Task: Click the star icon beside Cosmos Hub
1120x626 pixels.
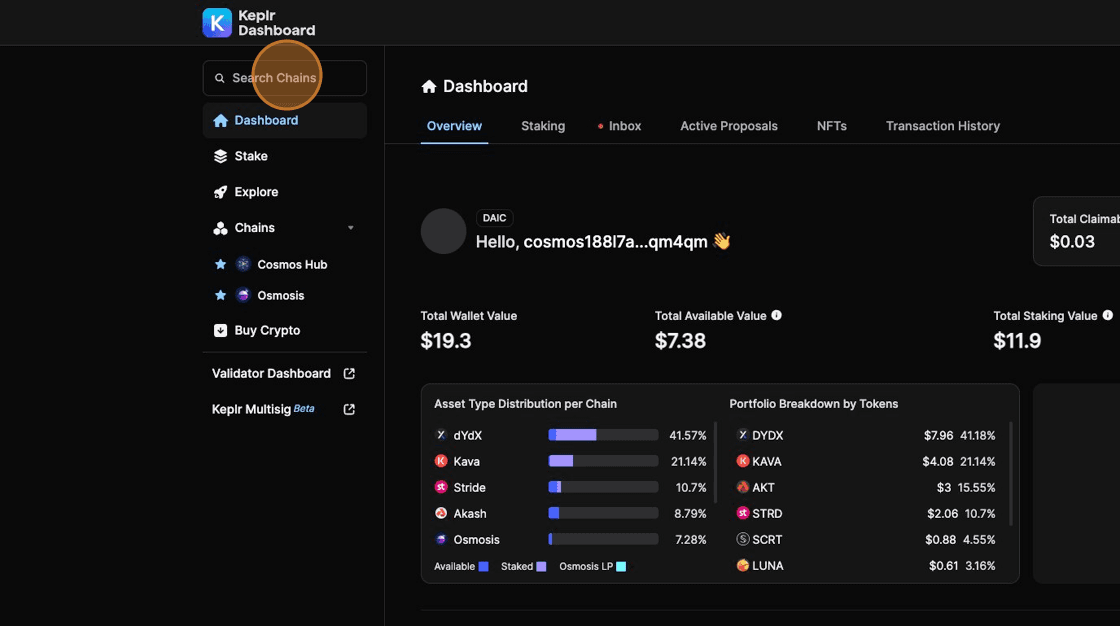Action: click(x=221, y=265)
